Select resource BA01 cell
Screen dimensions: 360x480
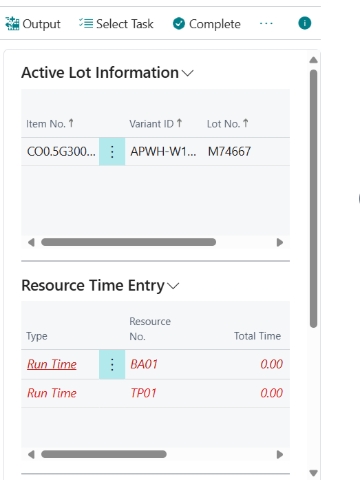pos(144,364)
